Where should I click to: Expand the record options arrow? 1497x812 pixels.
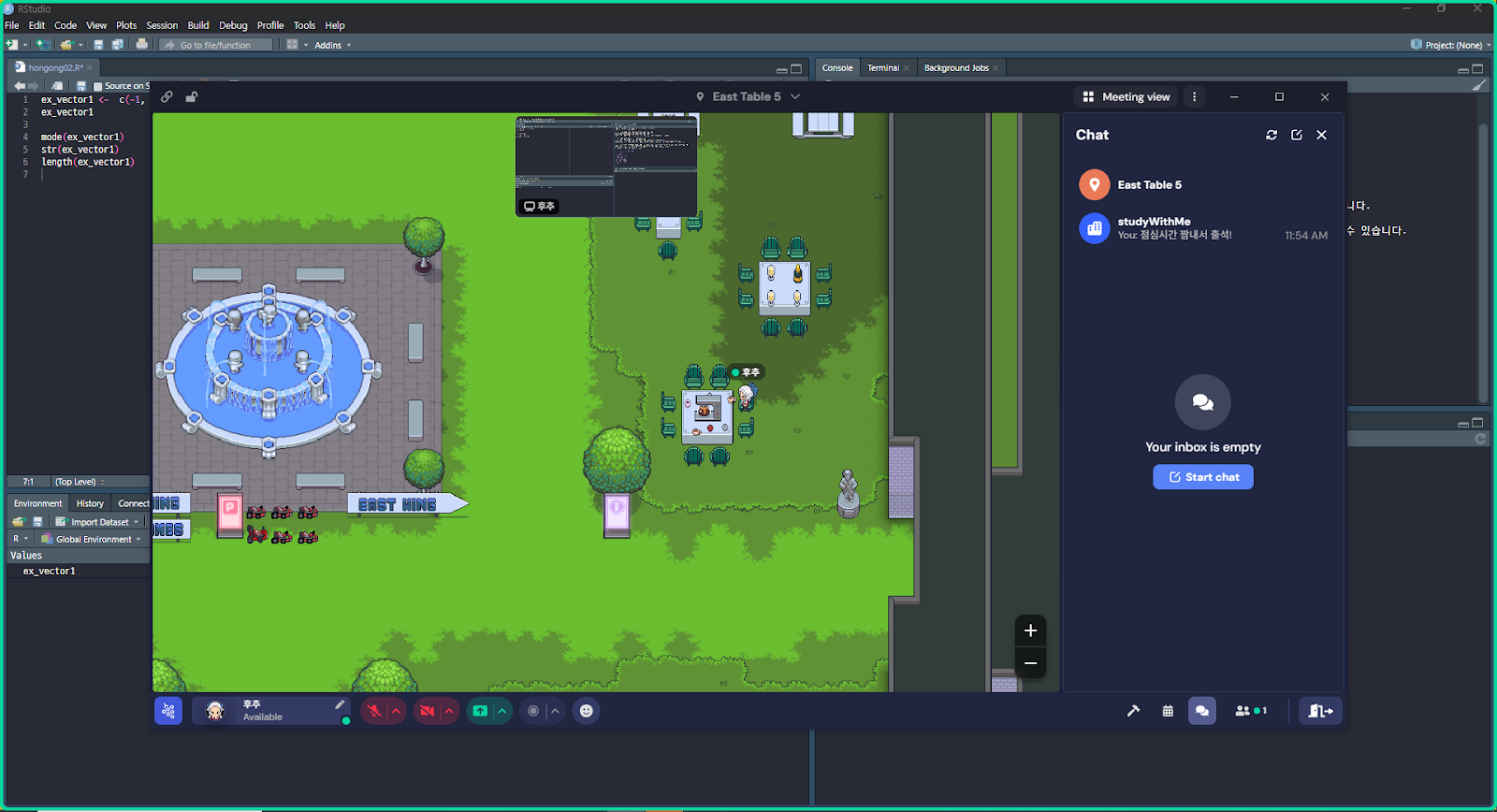click(555, 711)
